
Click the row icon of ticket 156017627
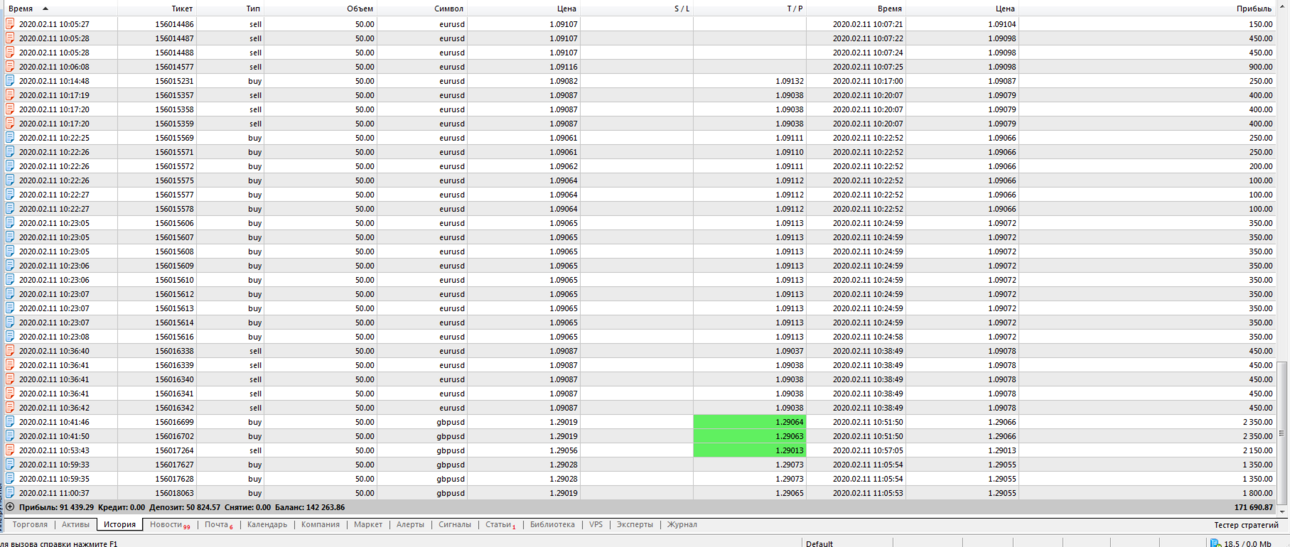click(10, 465)
